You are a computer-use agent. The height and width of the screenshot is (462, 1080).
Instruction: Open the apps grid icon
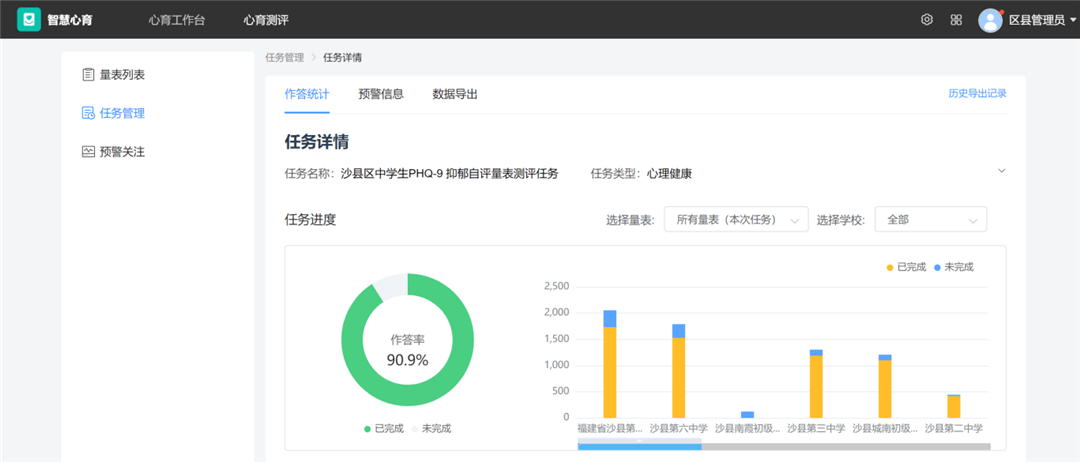[x=956, y=20]
